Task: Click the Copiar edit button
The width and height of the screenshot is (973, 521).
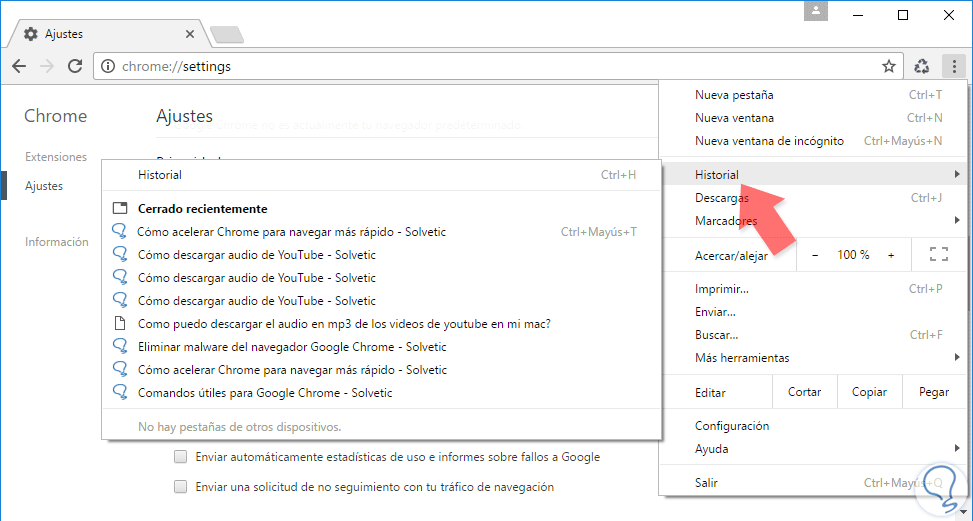Action: click(x=869, y=392)
